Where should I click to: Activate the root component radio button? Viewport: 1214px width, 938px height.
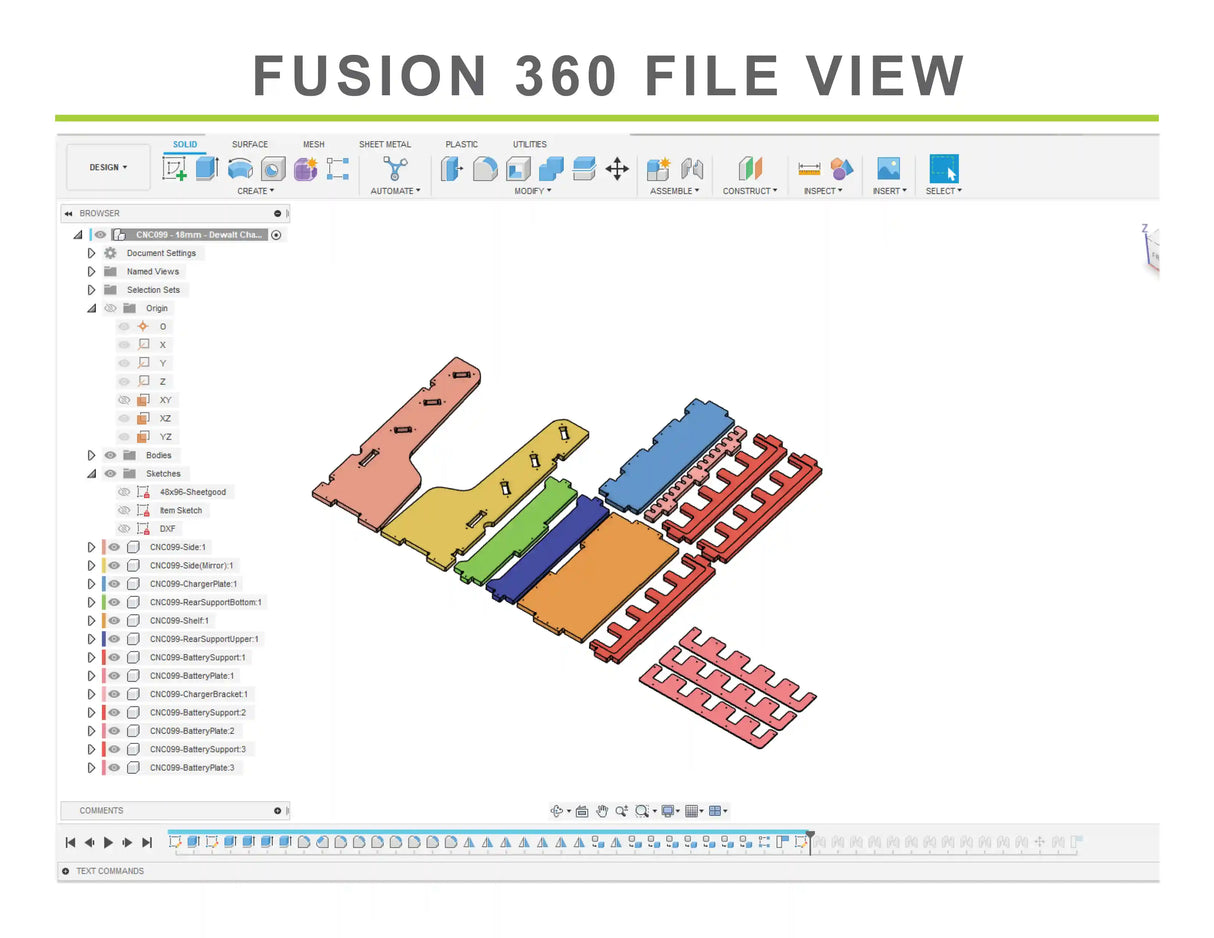(277, 235)
